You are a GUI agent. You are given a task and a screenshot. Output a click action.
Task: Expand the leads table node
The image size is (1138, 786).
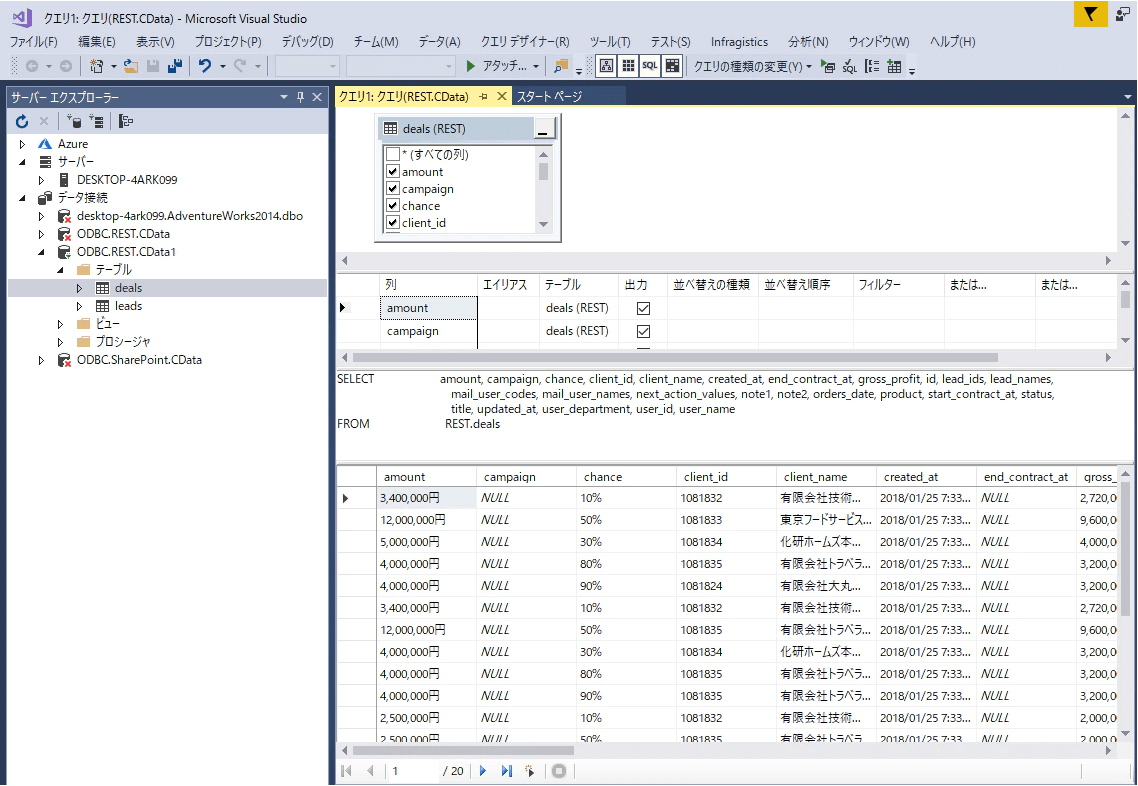pos(80,306)
